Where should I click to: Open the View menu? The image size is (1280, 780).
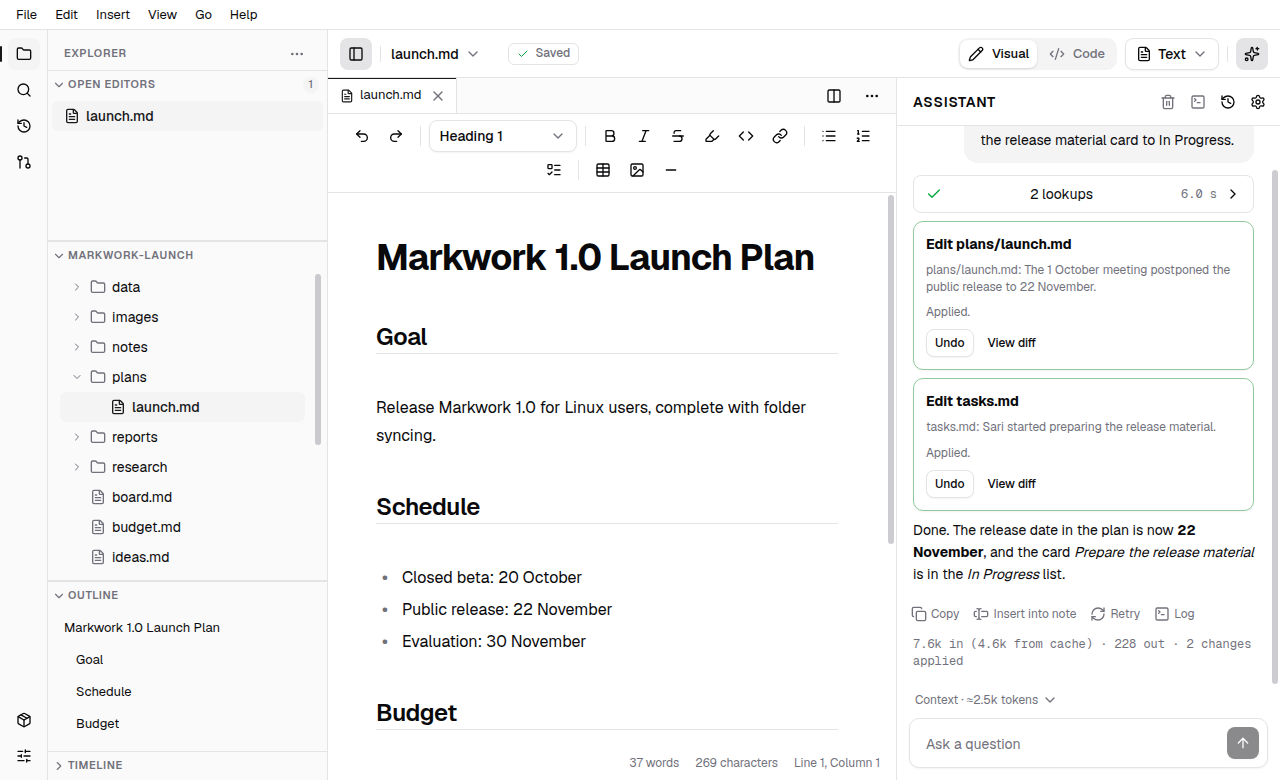click(x=162, y=14)
